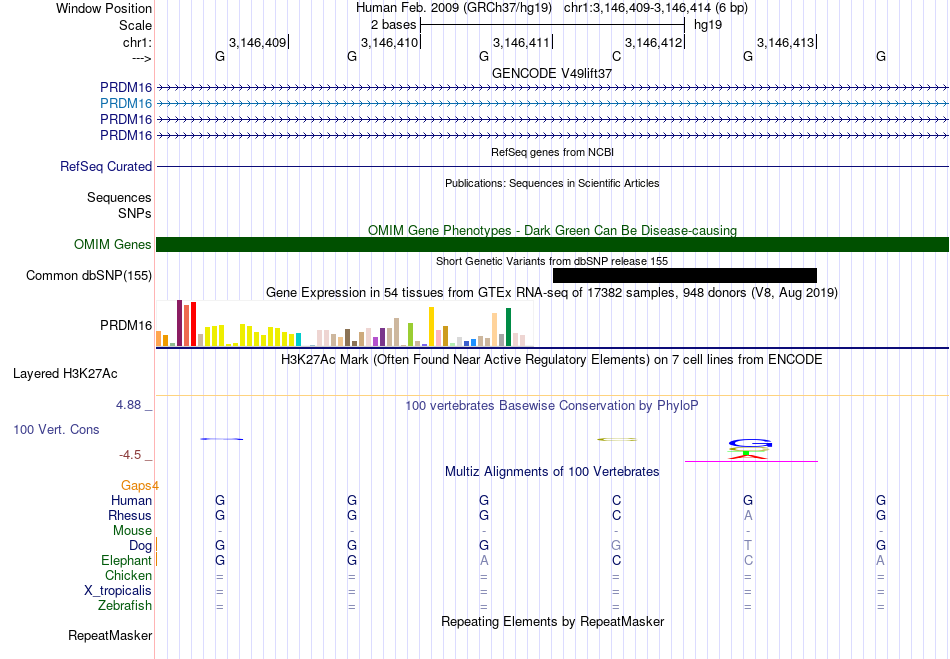
Task: Click the Sequences track label
Action: coord(119,197)
